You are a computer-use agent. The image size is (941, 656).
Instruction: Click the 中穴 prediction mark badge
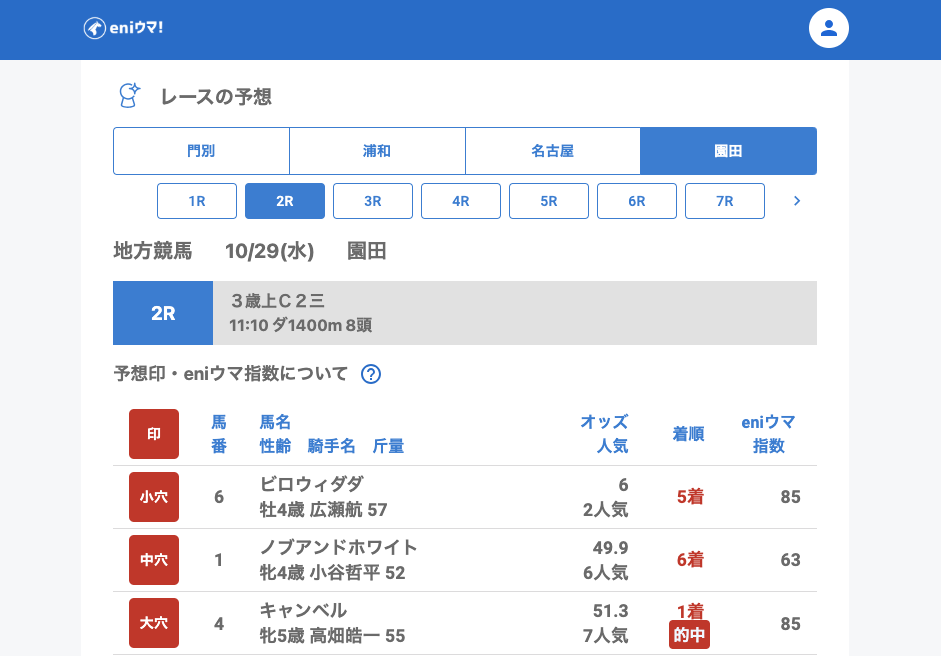pyautogui.click(x=154, y=560)
